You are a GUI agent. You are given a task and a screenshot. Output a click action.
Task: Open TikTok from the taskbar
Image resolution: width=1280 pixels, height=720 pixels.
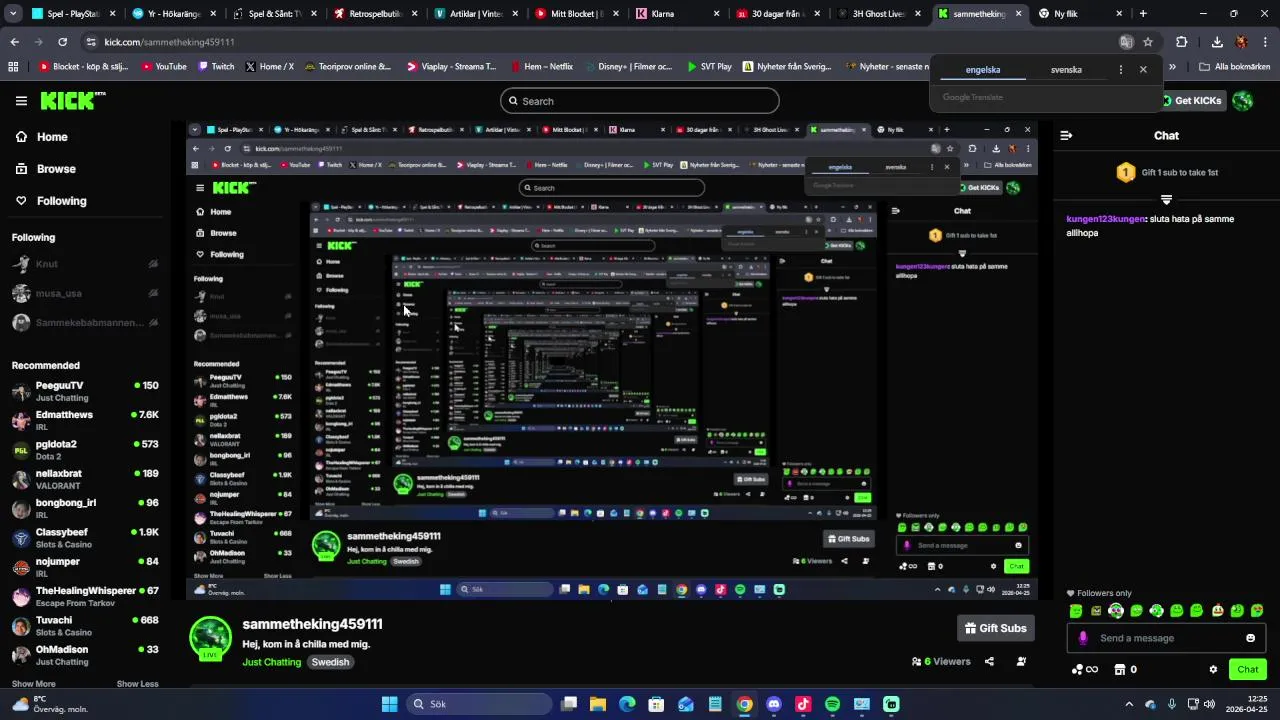coord(803,704)
